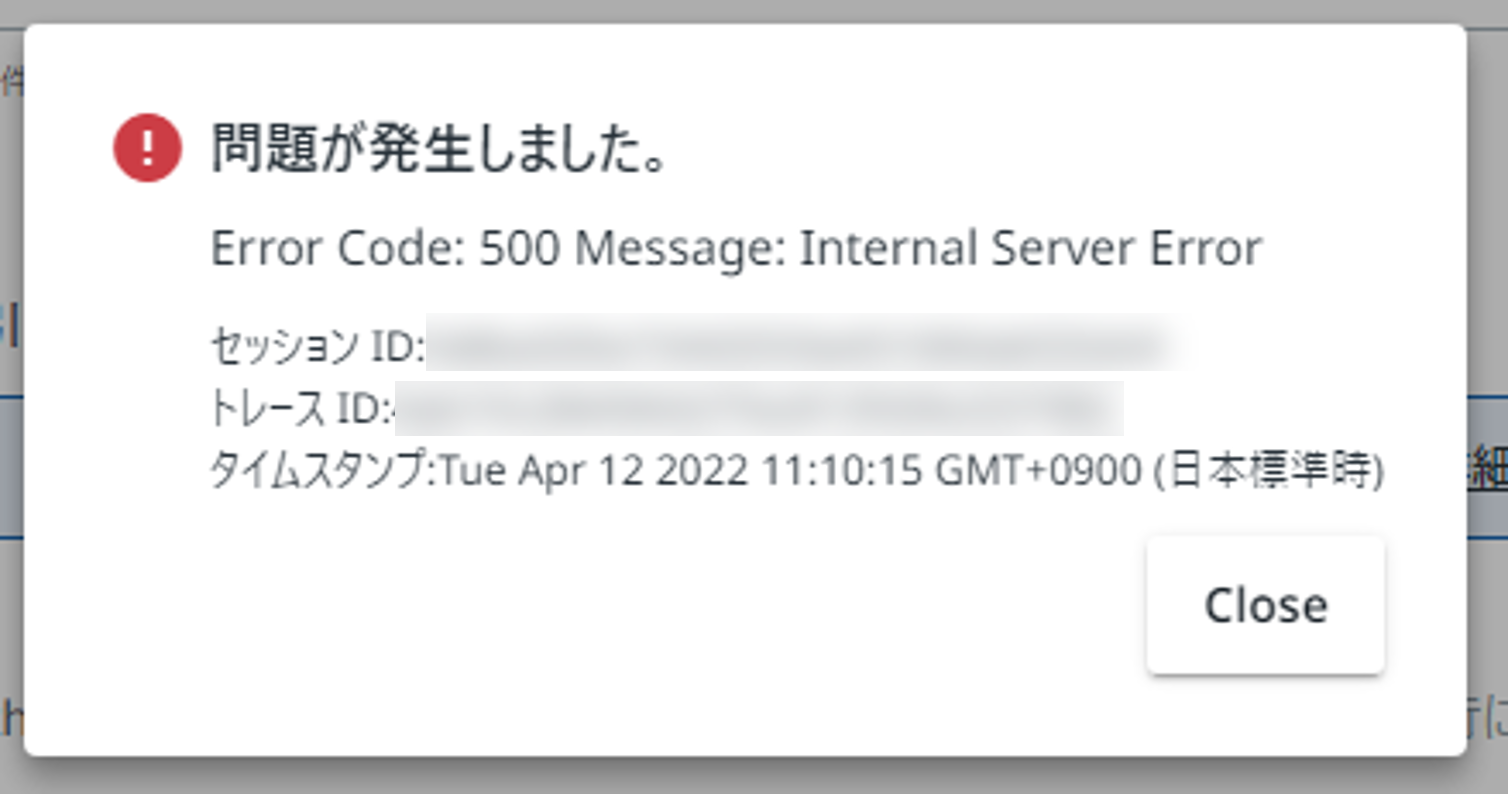Select the Internal Server Error message
Viewport: 1508px width, 794px height.
click(1030, 247)
